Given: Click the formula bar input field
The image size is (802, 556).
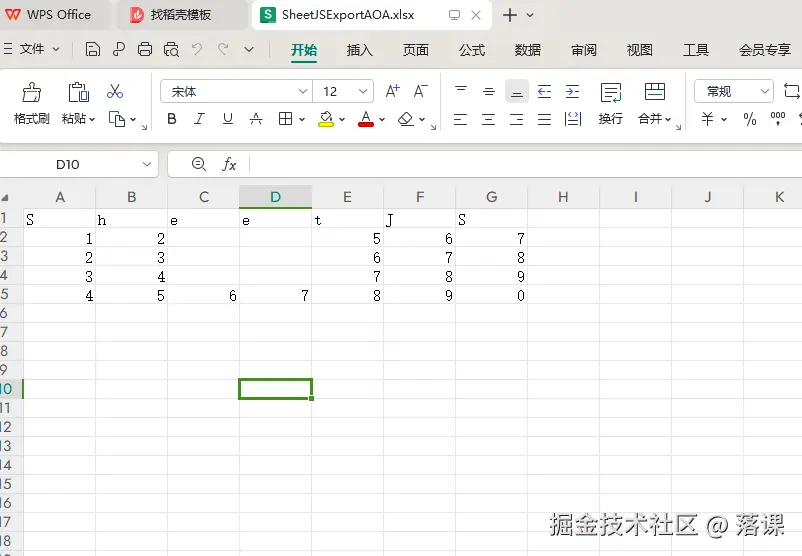Looking at the screenshot, I should click(525, 164).
